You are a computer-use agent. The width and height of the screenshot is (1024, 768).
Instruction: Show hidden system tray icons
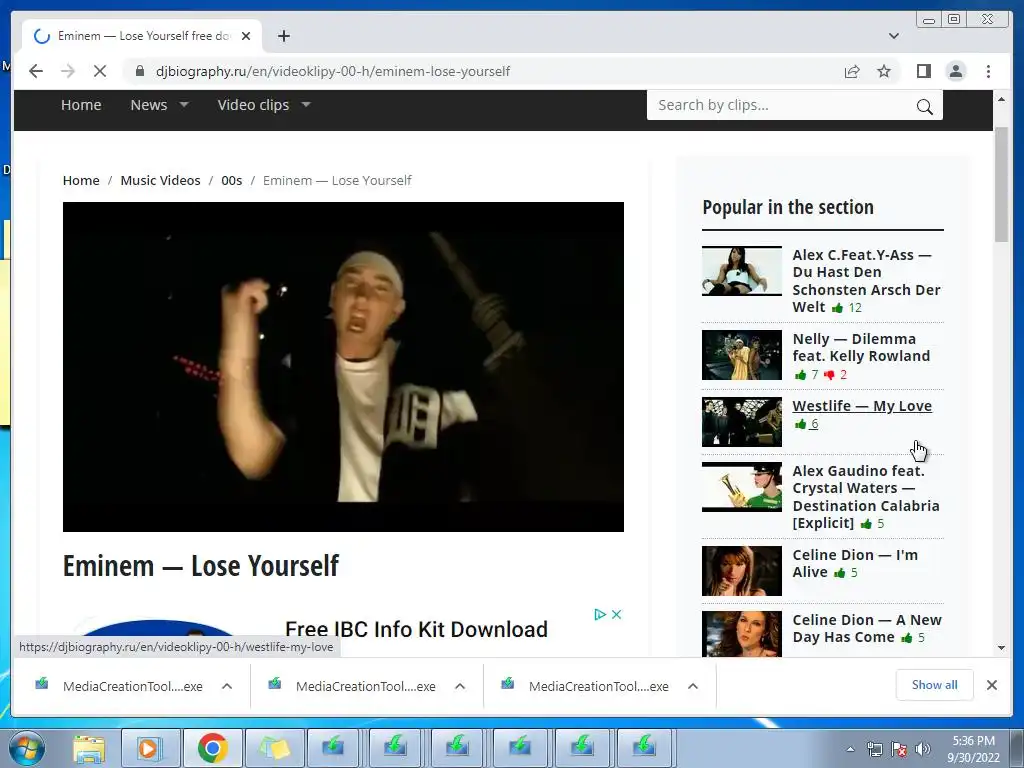[850, 749]
